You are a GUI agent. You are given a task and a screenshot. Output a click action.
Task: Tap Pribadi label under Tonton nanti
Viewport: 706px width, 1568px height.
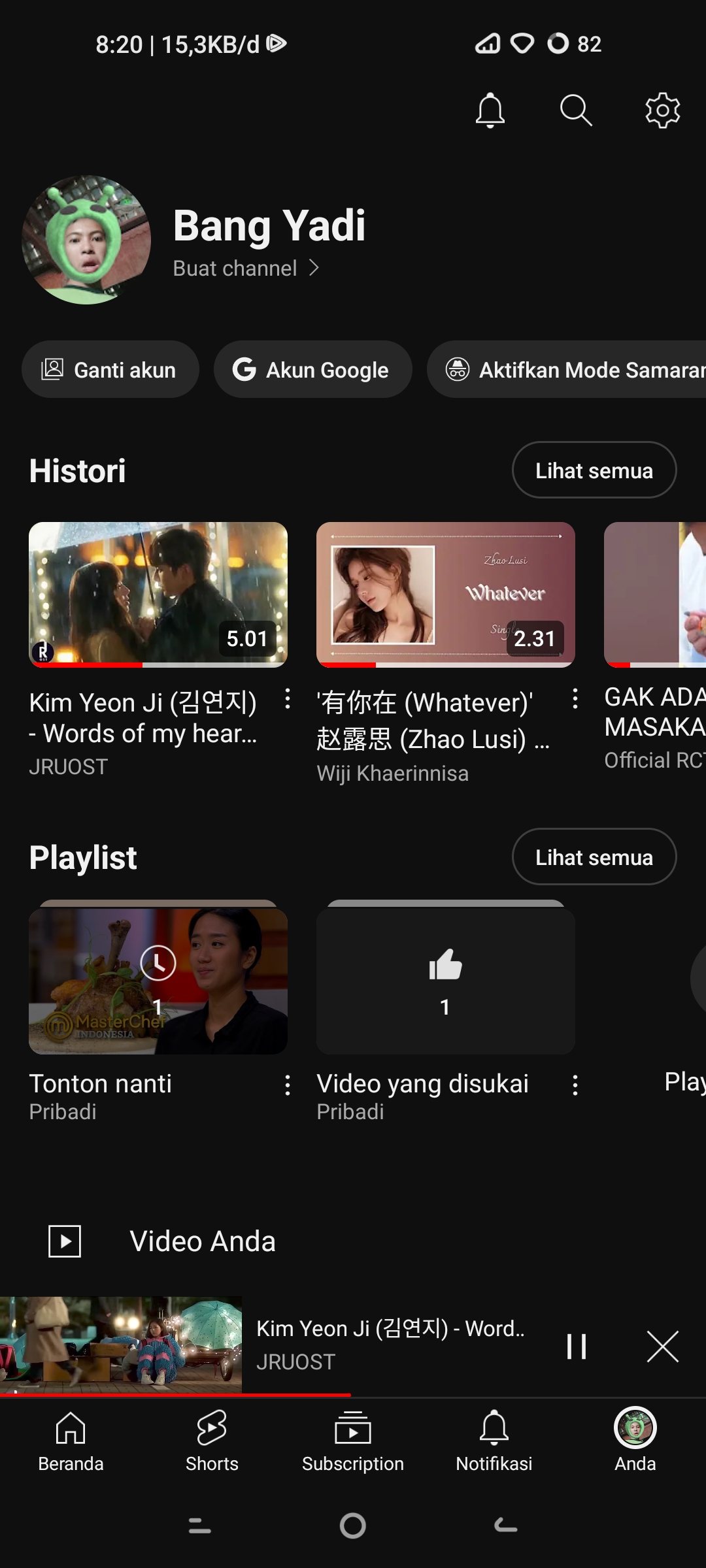coord(63,1111)
